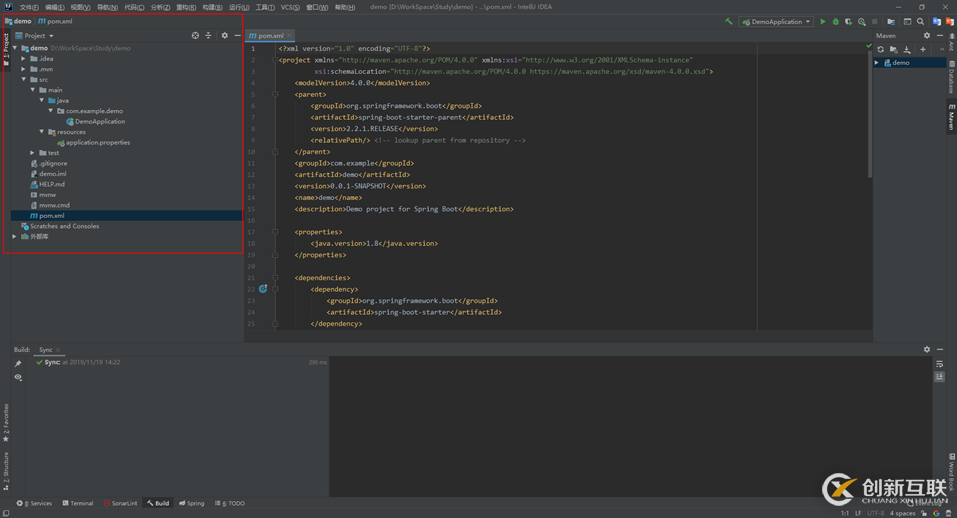Open Project panel settings gear
957x518 pixels.
[x=224, y=36]
